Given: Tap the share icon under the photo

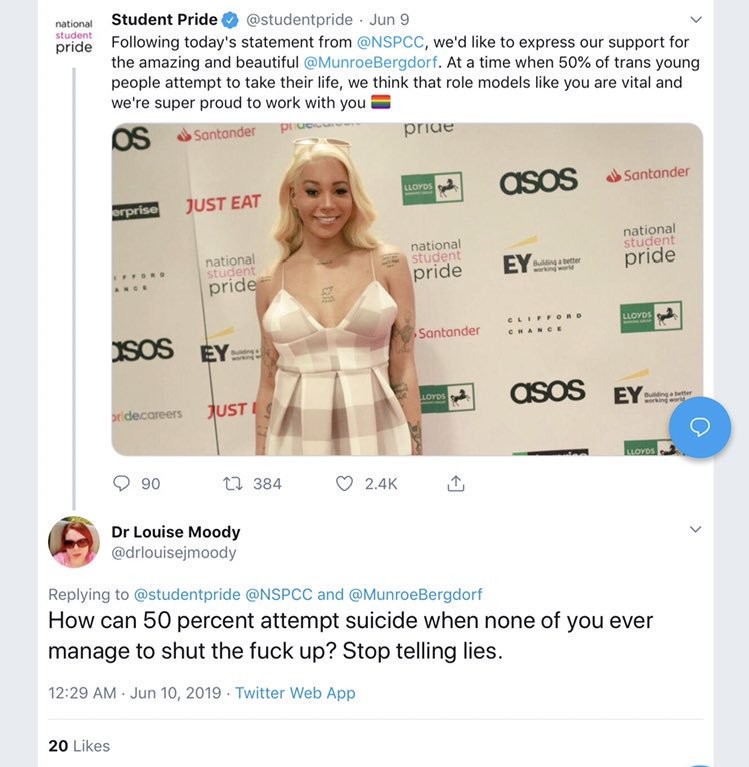Looking at the screenshot, I should (x=455, y=484).
